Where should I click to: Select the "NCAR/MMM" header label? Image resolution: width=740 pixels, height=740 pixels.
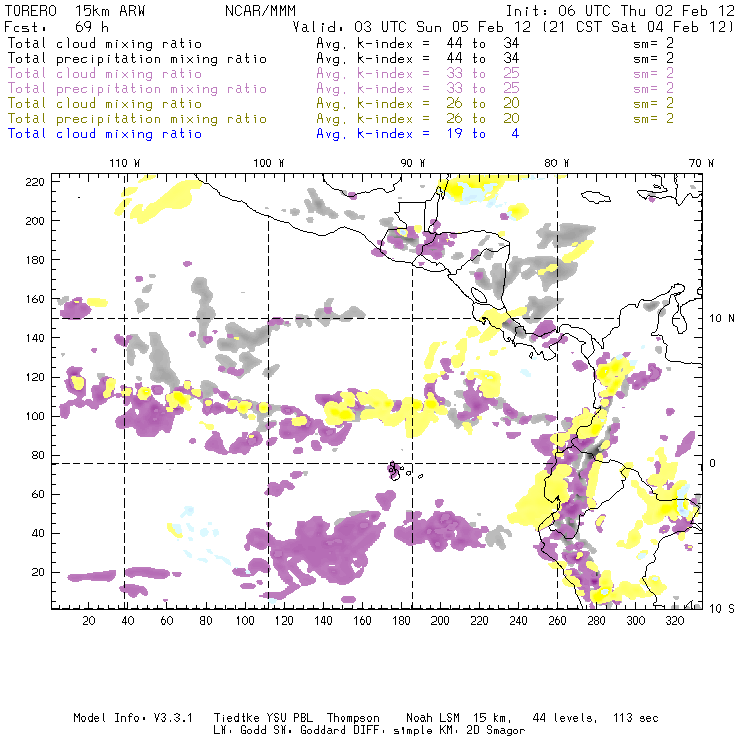coord(261,11)
